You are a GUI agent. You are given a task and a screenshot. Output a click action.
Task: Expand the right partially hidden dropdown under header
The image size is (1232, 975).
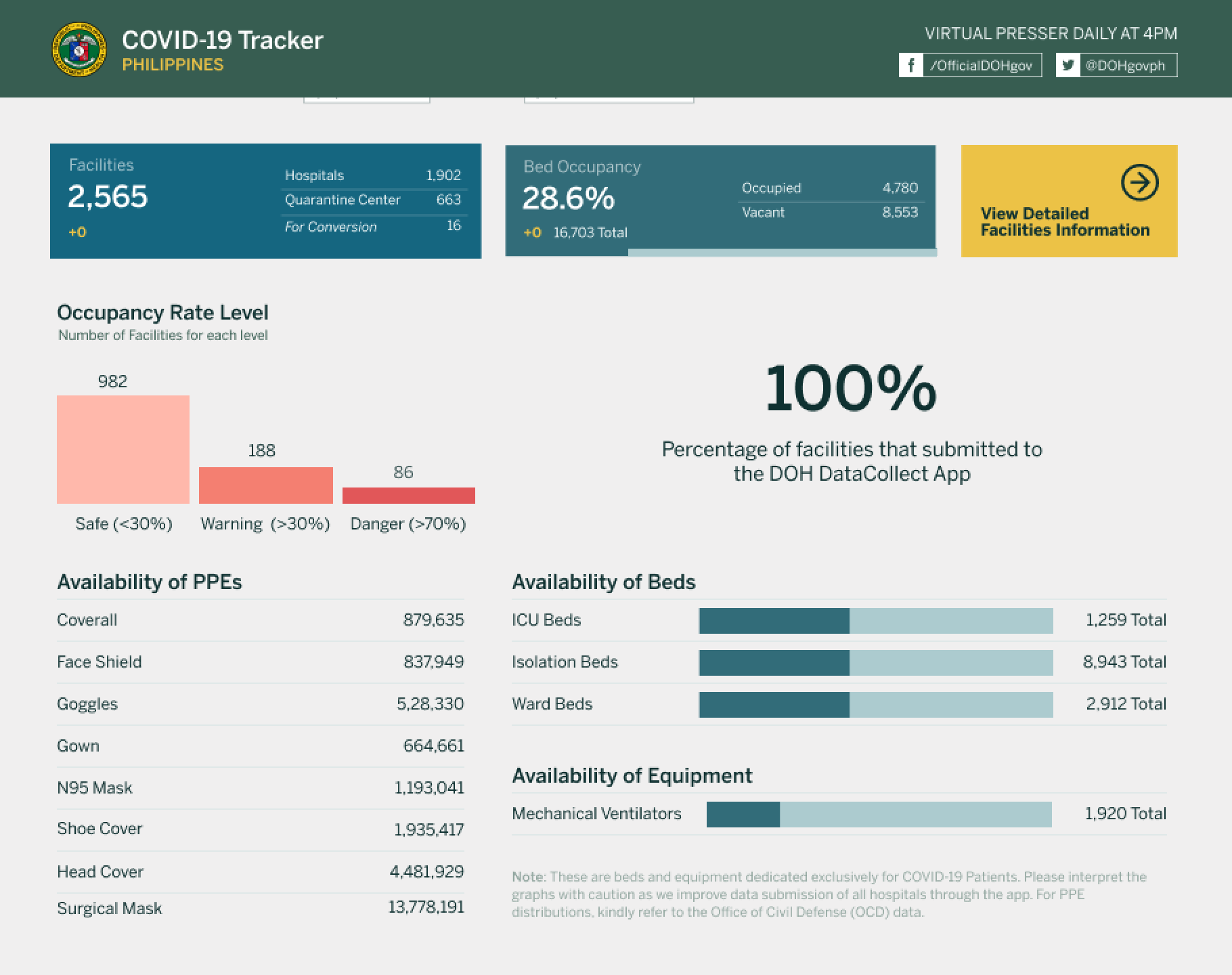click(x=609, y=100)
